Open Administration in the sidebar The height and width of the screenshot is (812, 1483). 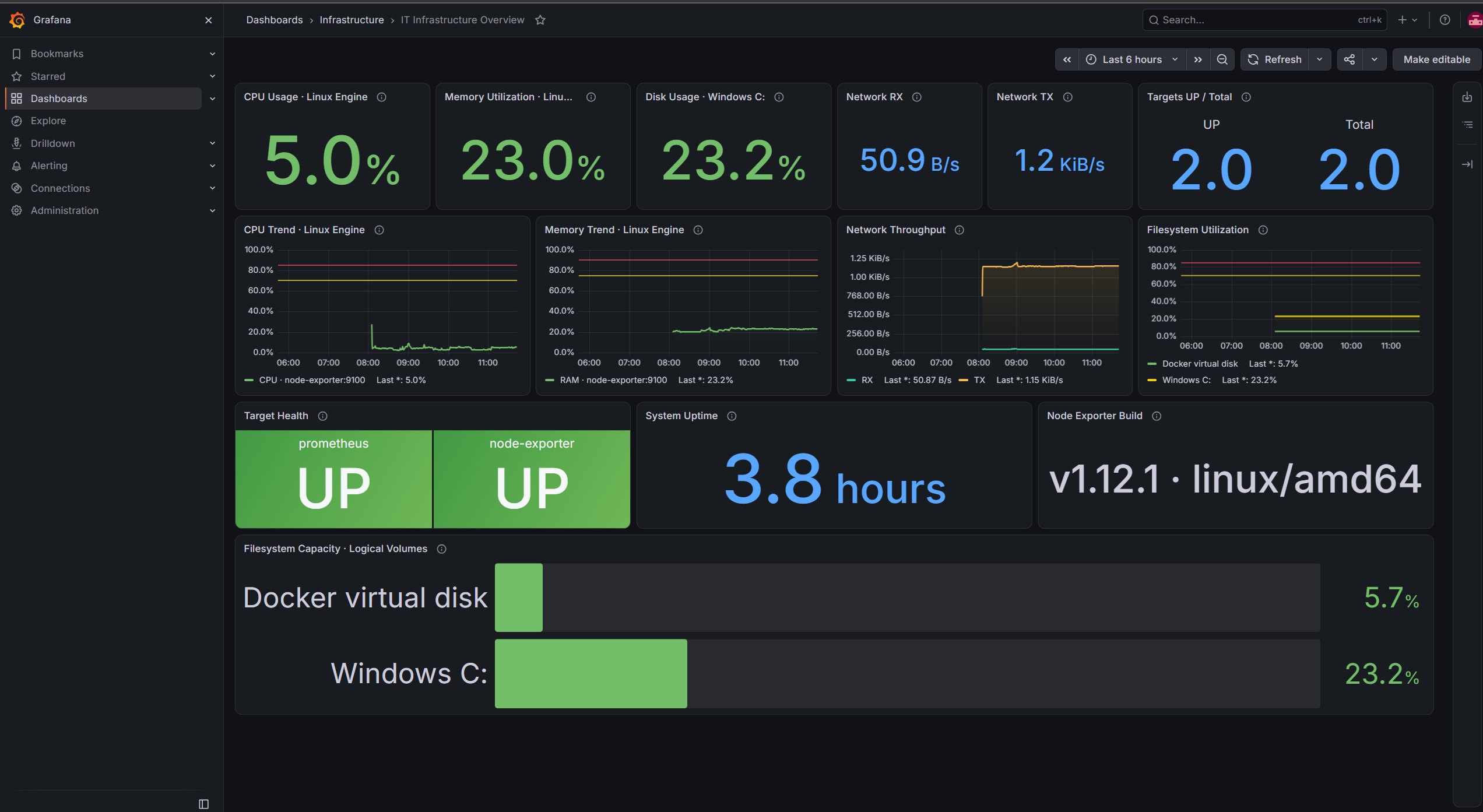point(65,210)
